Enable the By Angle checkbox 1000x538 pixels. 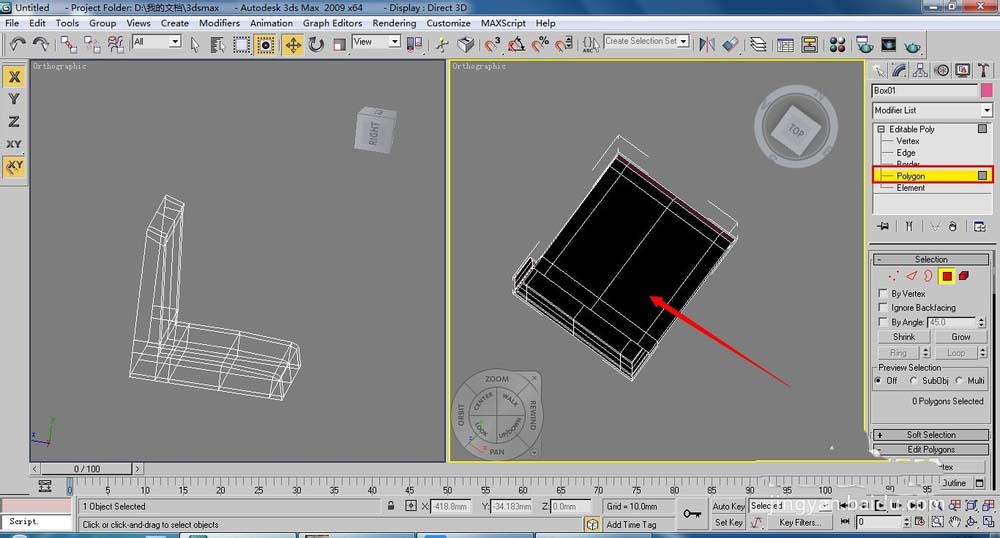click(x=883, y=322)
